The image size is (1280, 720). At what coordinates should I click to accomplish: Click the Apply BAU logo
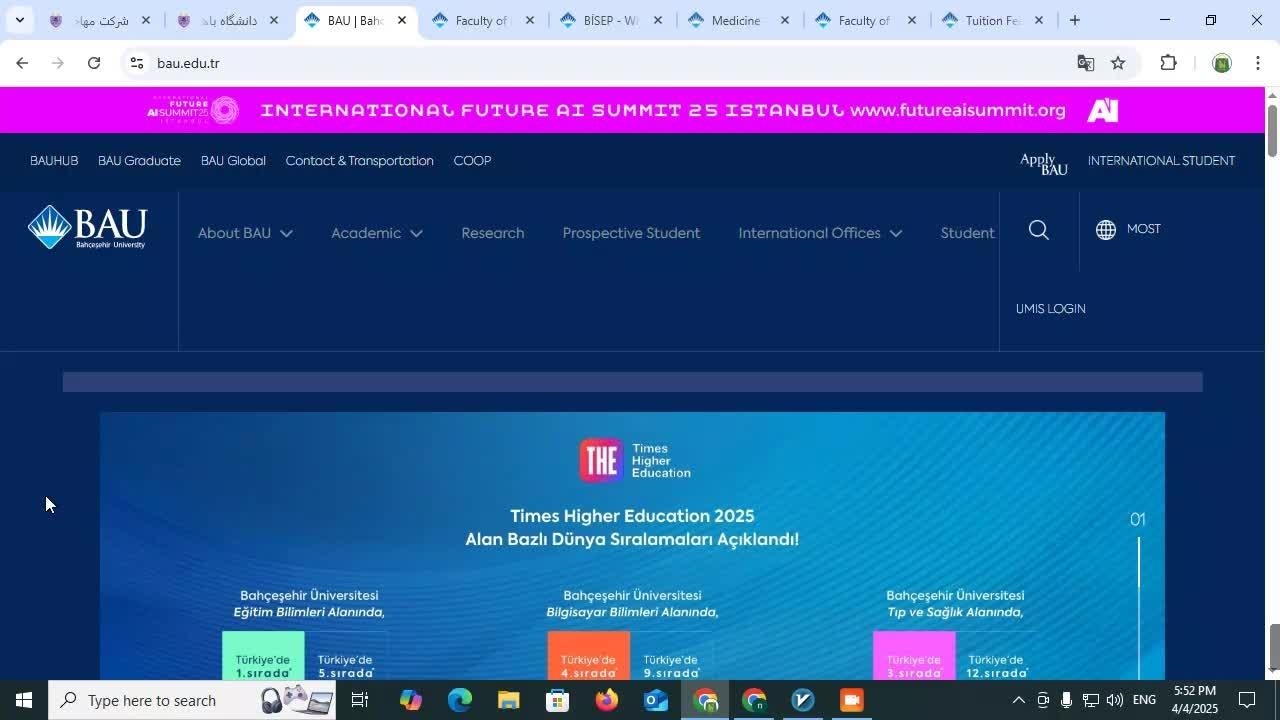tap(1043, 163)
